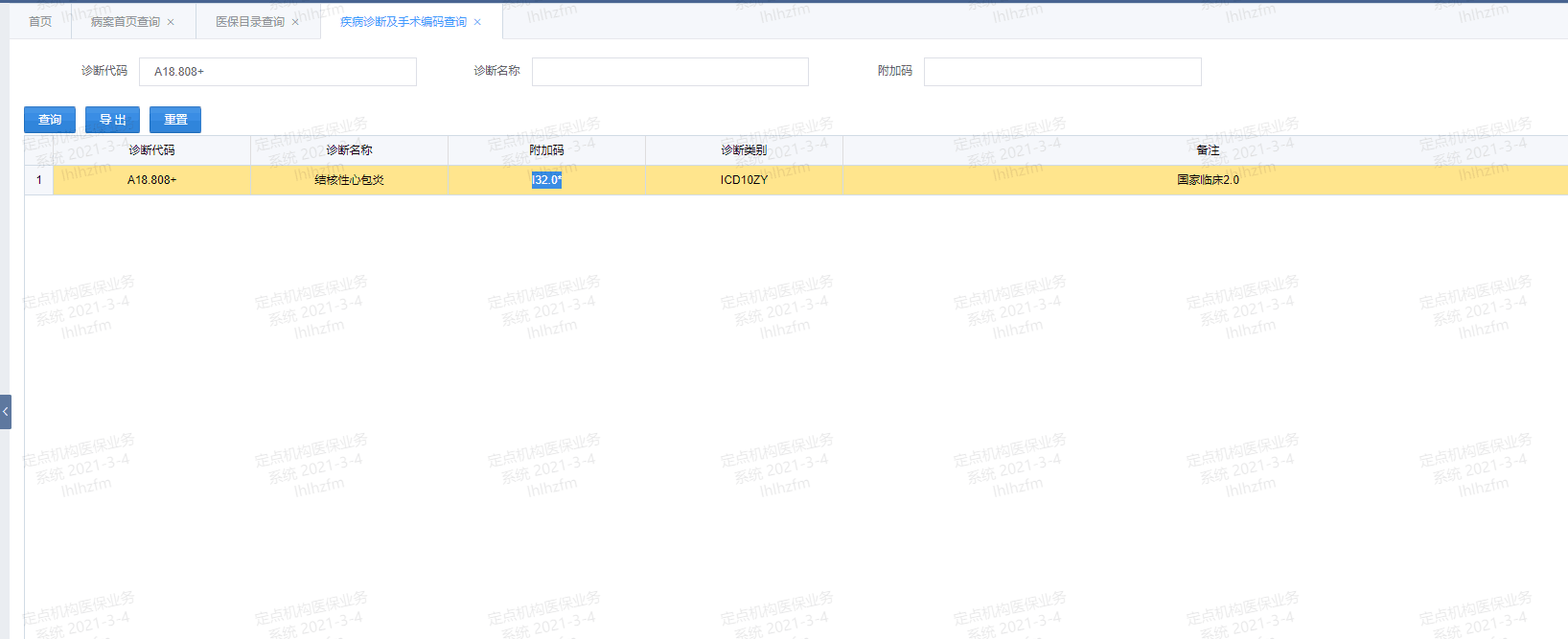Switch to the 首页 tab
The height and width of the screenshot is (639, 1568).
pyautogui.click(x=40, y=21)
